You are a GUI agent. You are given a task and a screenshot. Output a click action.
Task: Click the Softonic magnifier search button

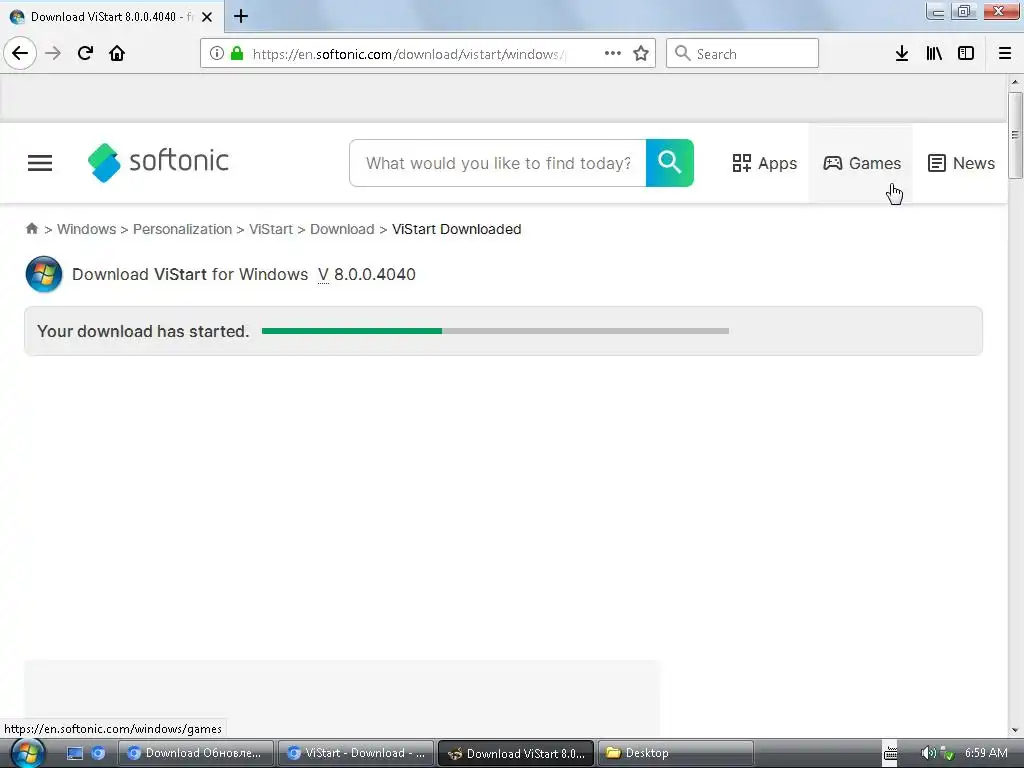[669, 163]
